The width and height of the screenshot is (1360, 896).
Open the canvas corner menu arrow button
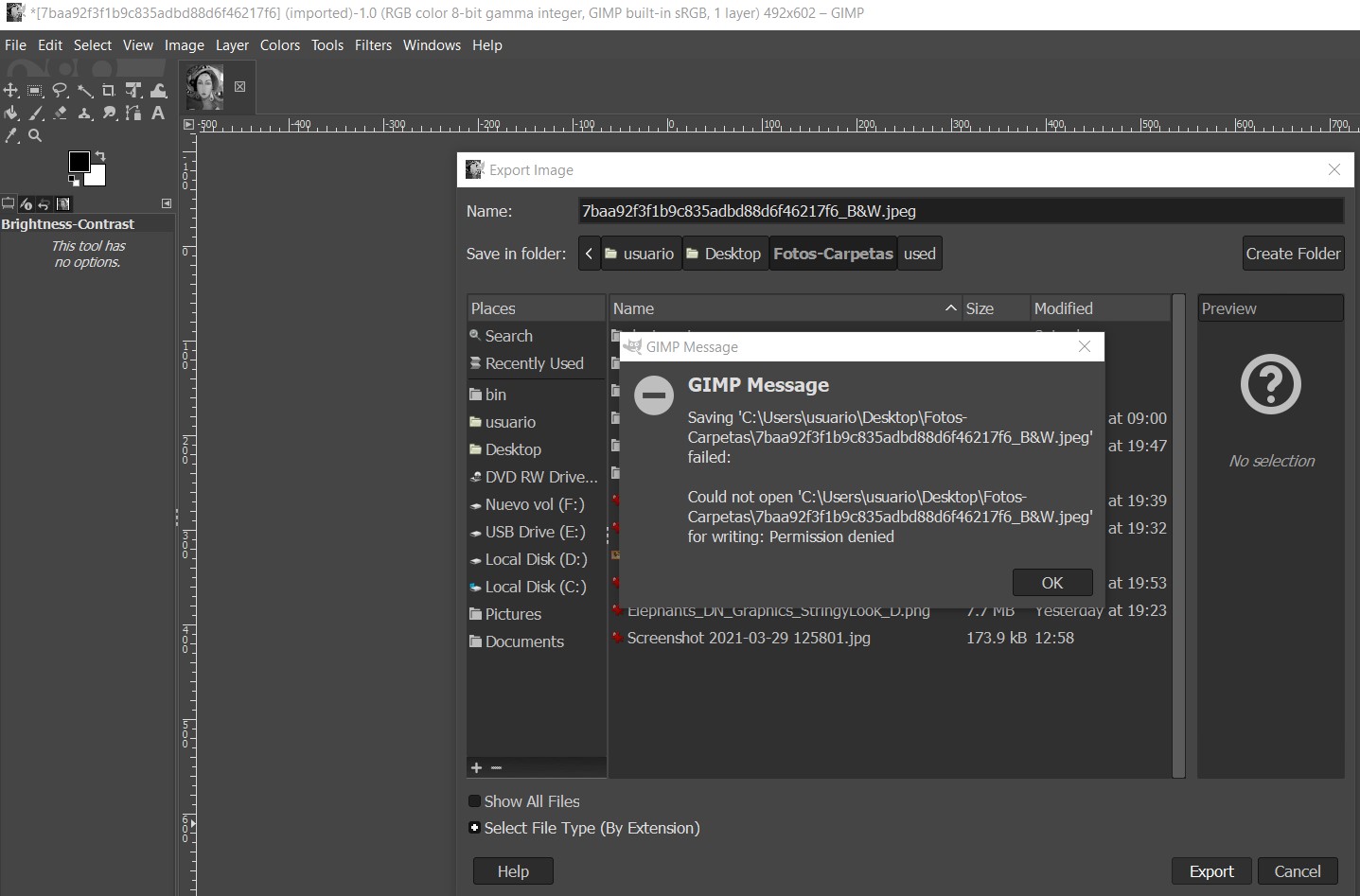click(188, 124)
